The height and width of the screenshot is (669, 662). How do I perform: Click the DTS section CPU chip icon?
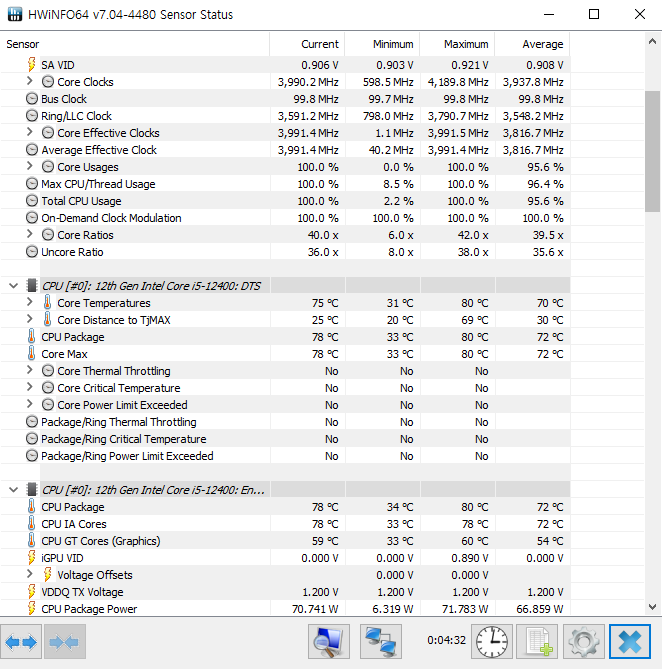[32, 285]
